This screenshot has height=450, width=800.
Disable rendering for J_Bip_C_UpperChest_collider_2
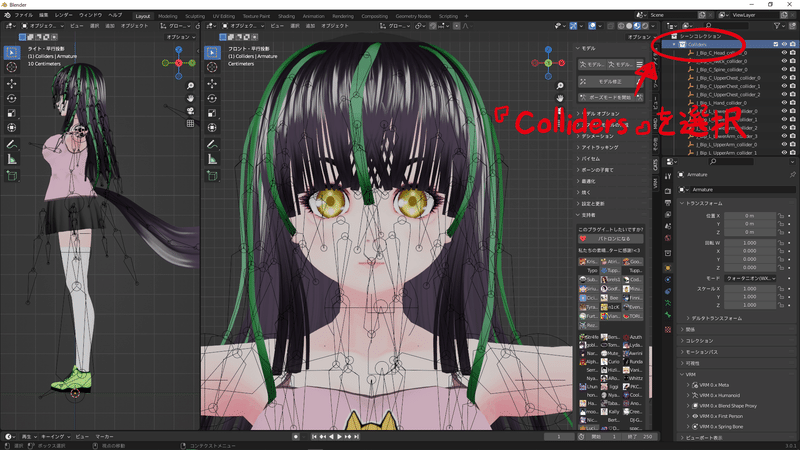point(792,94)
